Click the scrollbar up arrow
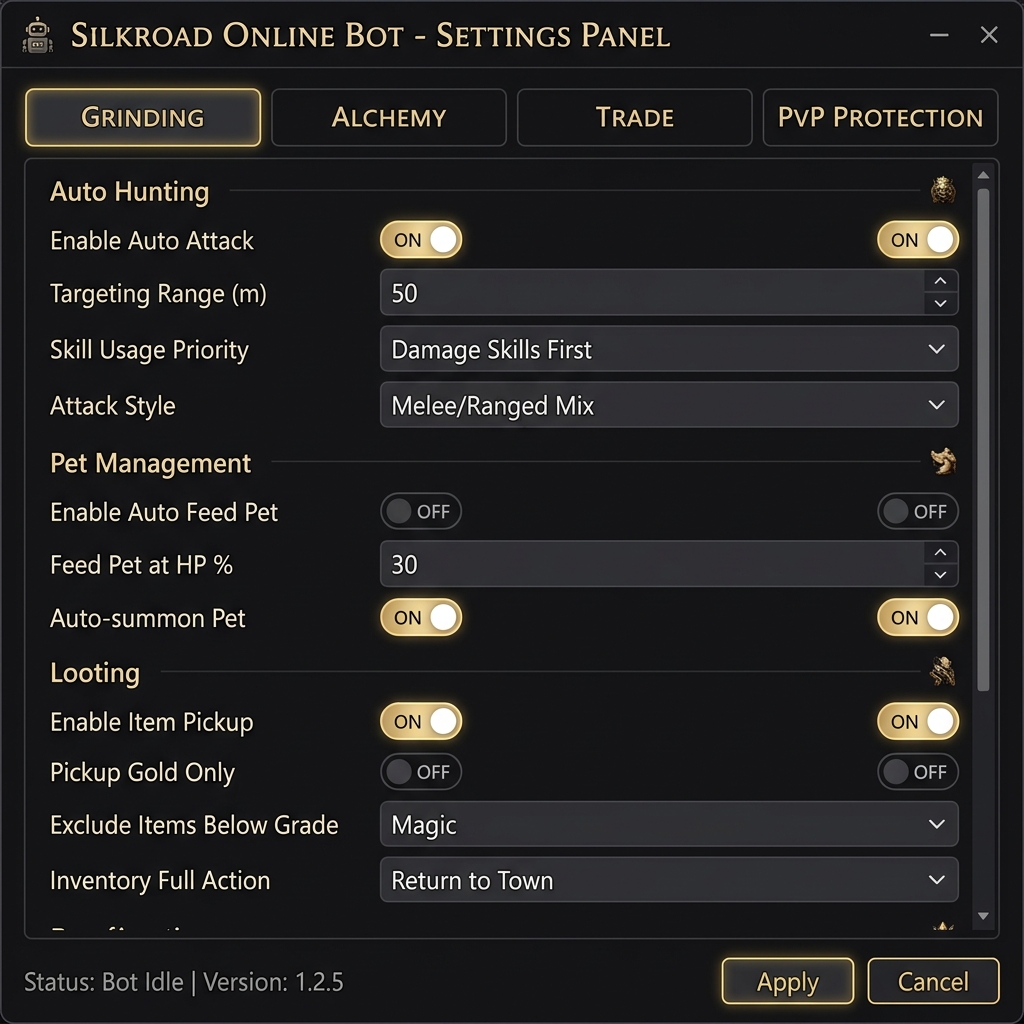This screenshot has width=1024, height=1024. click(x=983, y=176)
